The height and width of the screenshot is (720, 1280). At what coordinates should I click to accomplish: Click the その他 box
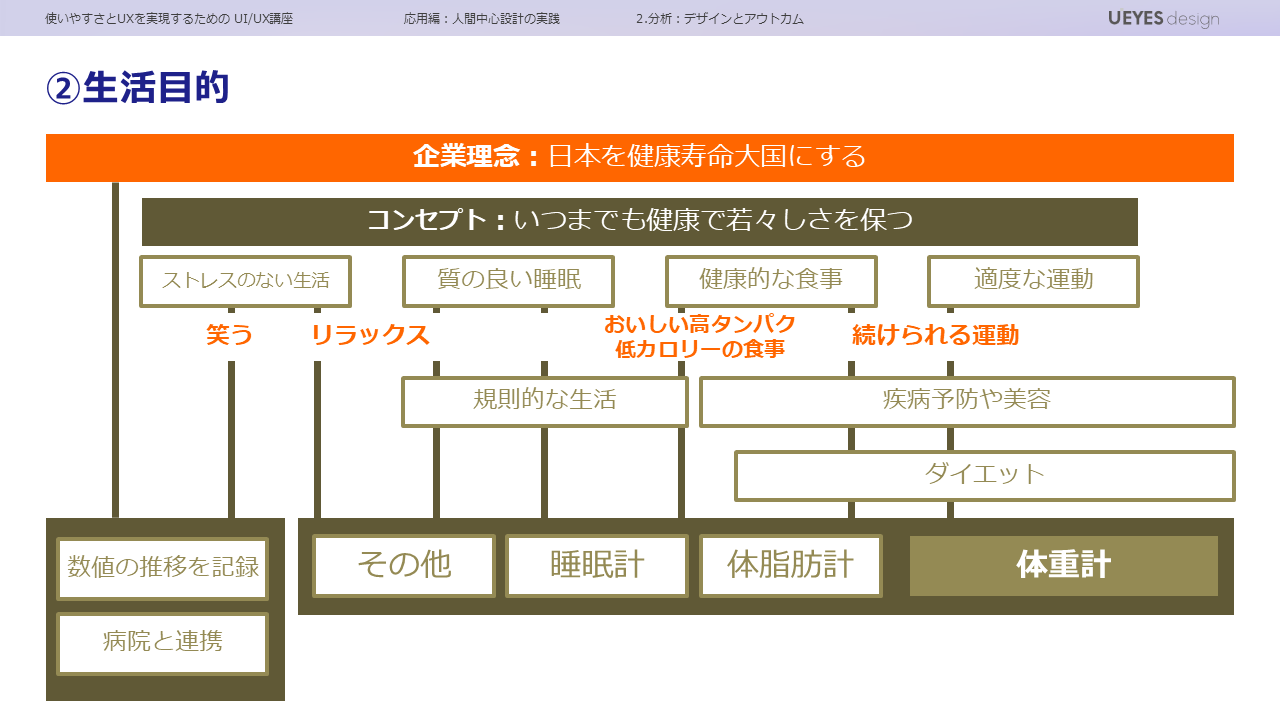click(404, 566)
